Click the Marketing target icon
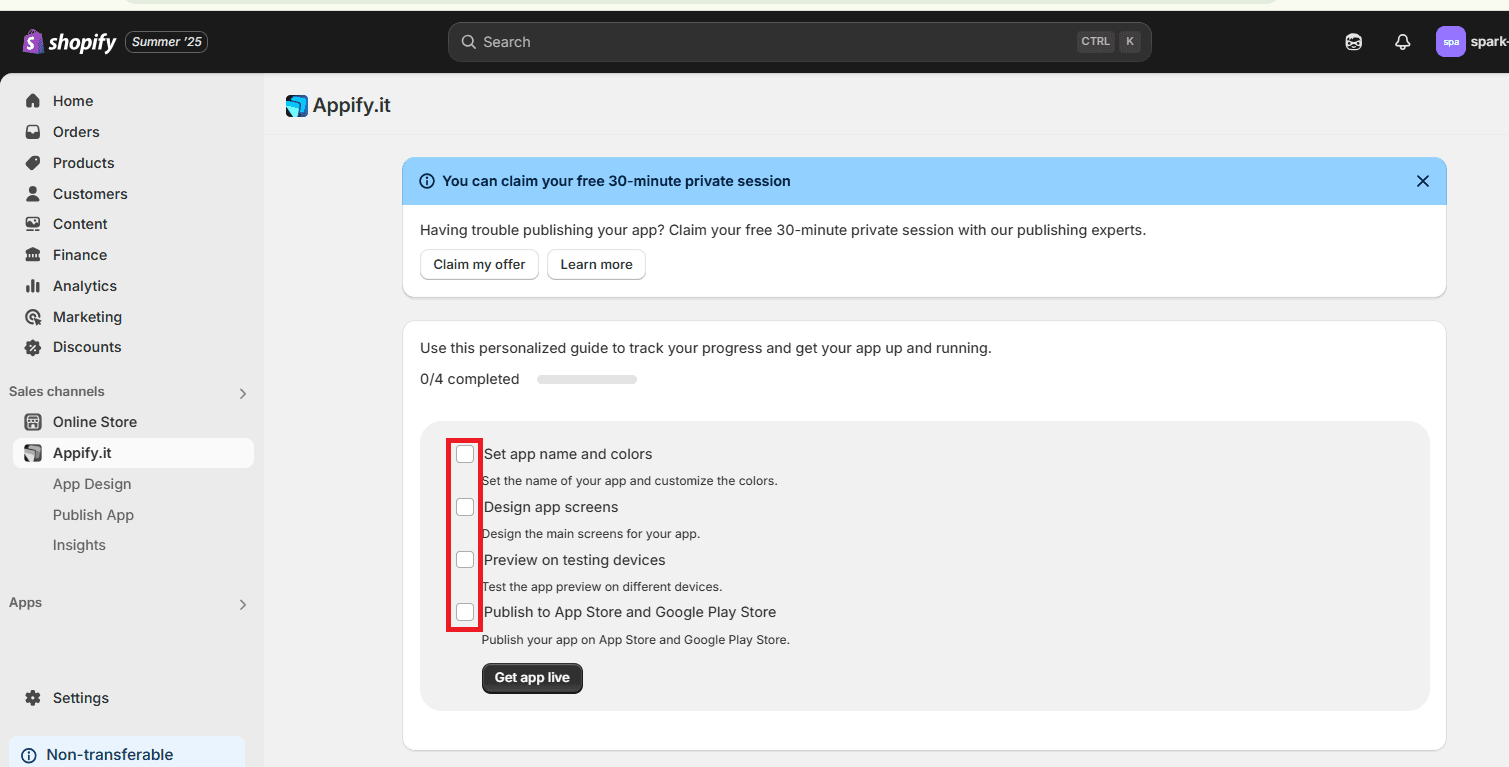This screenshot has height=767, width=1509. tap(33, 317)
